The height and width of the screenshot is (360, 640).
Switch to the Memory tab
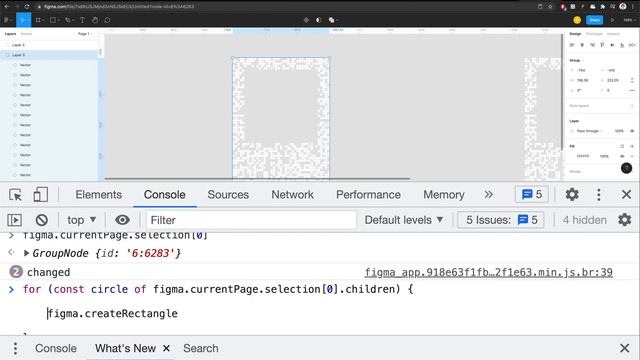444,195
